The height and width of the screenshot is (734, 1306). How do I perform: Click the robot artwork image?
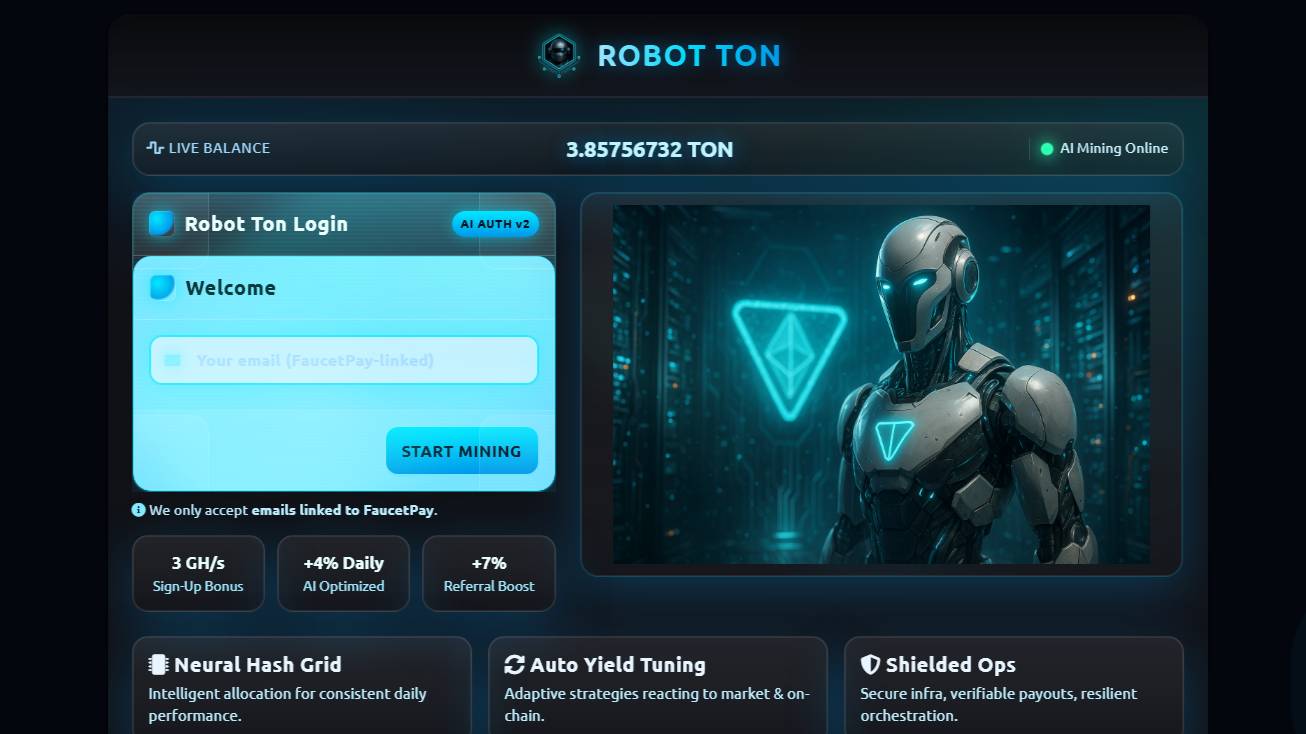(881, 384)
